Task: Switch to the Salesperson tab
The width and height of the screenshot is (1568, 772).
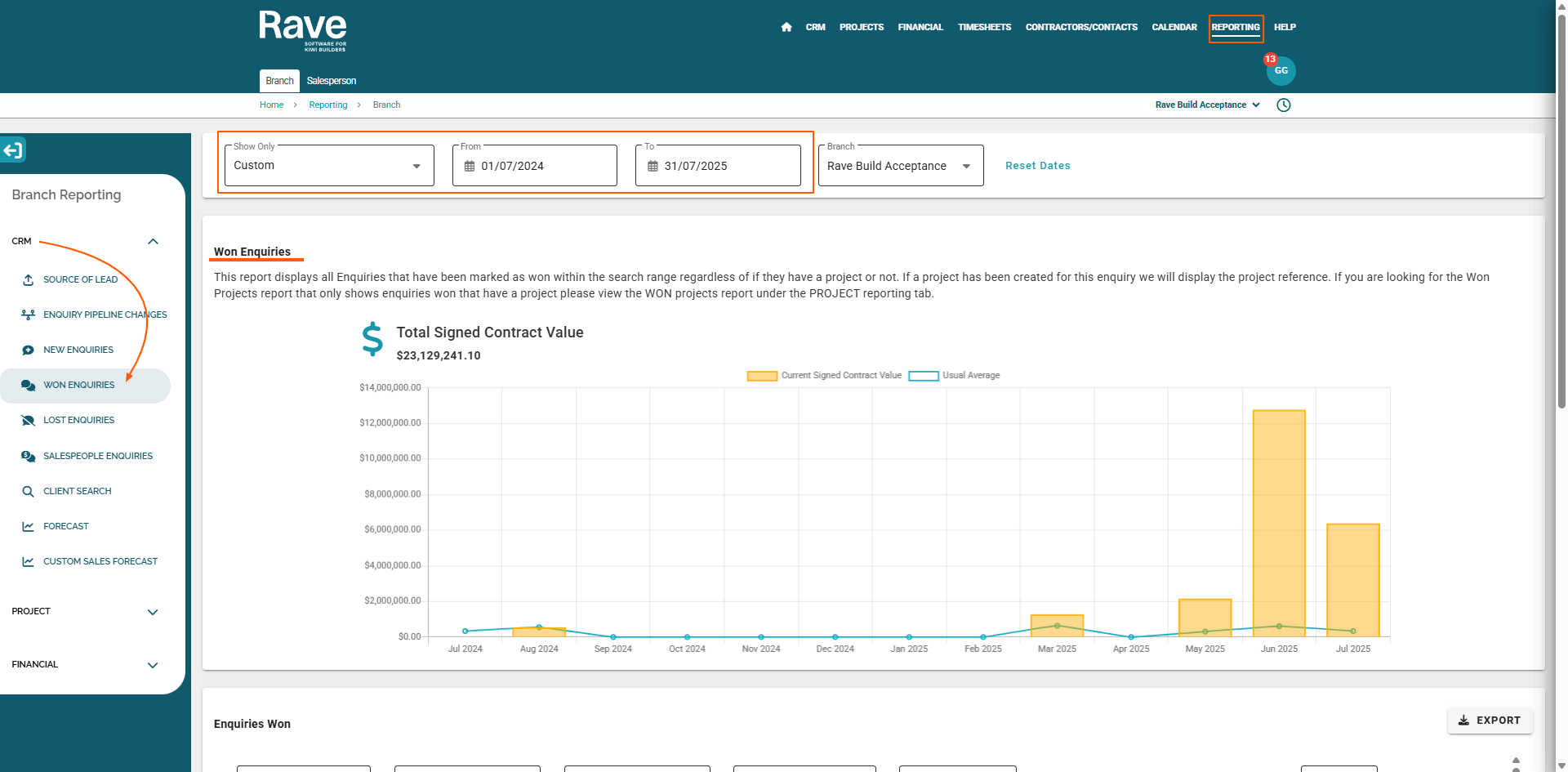Action: click(332, 81)
